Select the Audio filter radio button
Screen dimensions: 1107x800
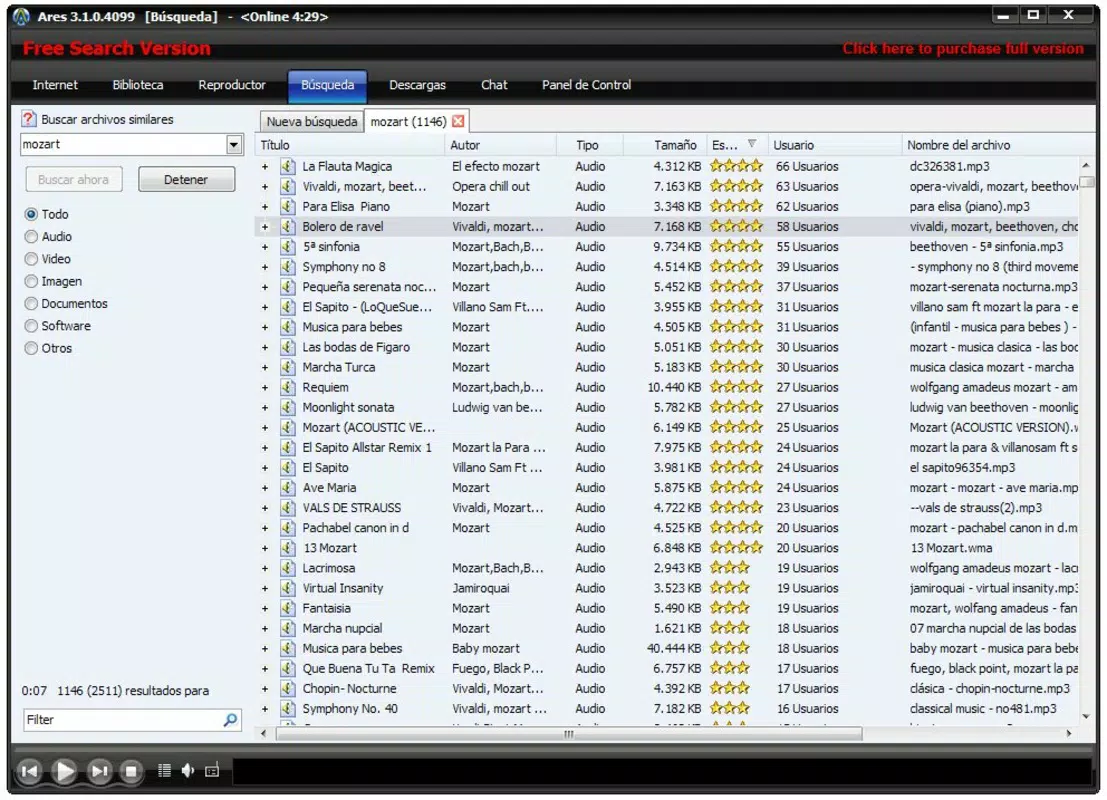31,237
